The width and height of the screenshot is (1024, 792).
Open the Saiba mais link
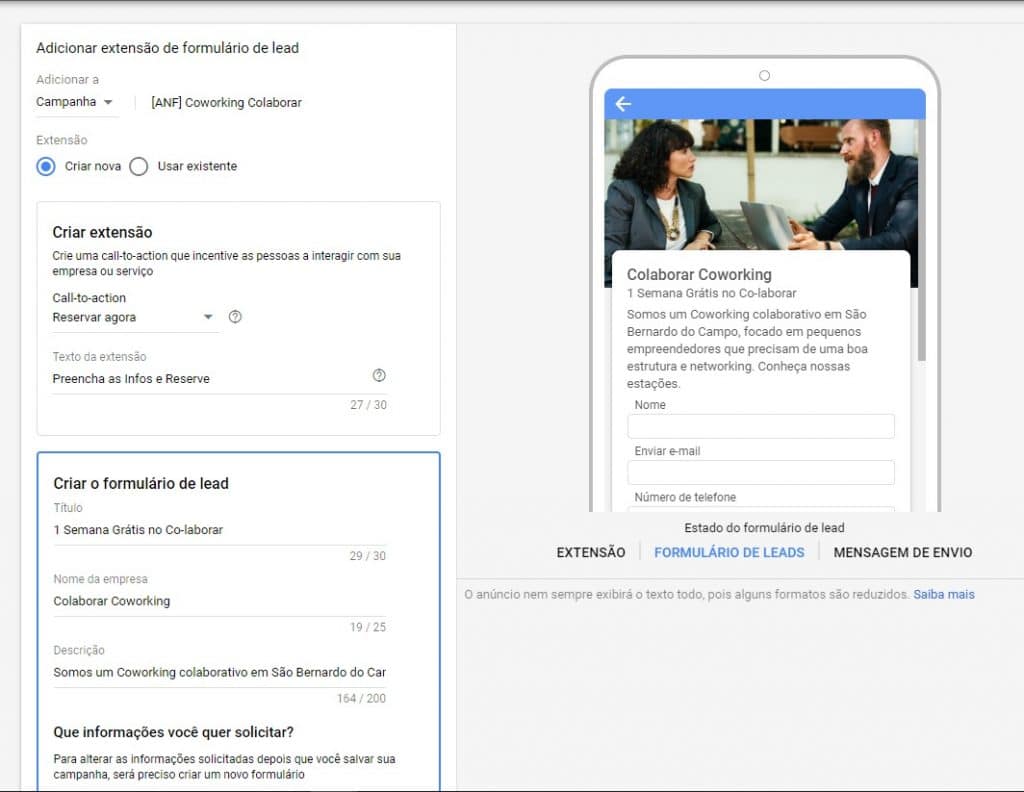[x=943, y=593]
